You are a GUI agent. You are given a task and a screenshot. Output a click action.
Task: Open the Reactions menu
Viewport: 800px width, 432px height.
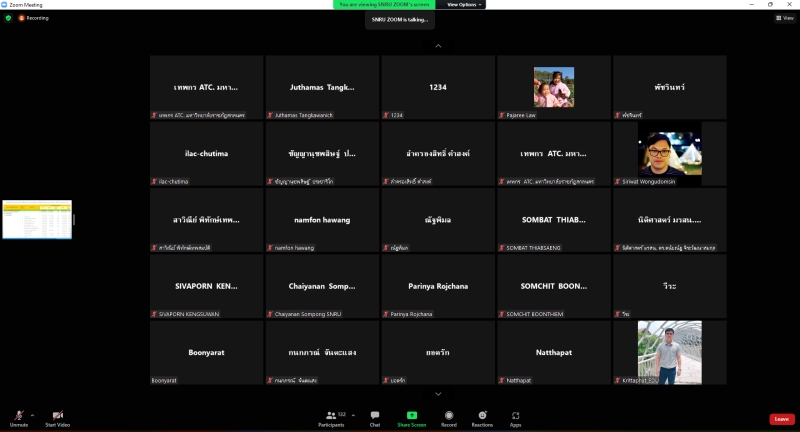(x=482, y=416)
